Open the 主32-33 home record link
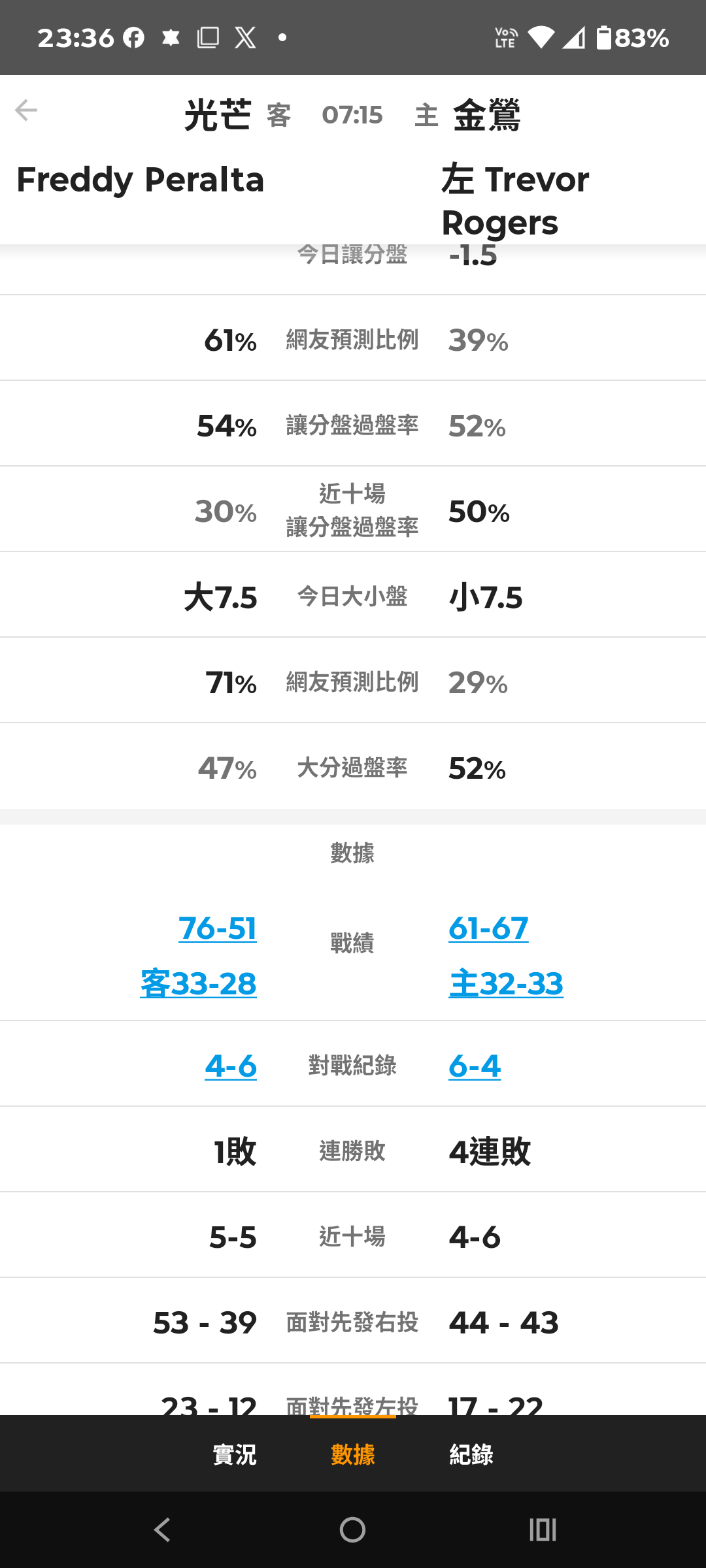This screenshot has width=706, height=1568. click(506, 983)
